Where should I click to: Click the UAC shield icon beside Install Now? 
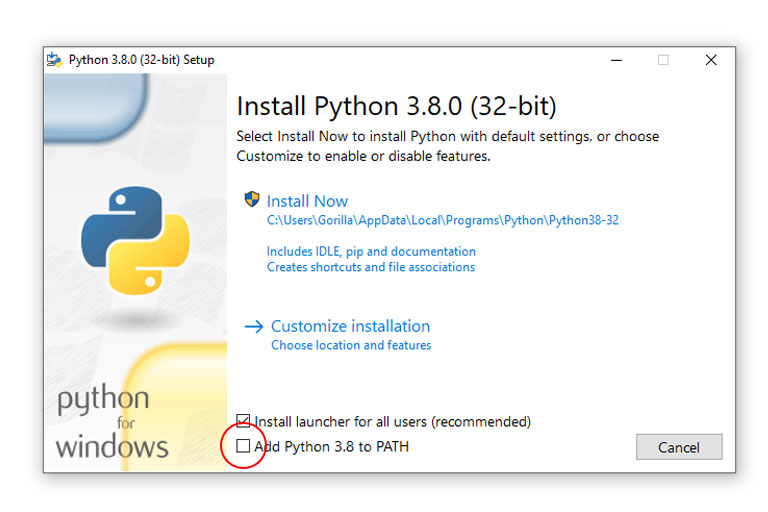tap(252, 199)
